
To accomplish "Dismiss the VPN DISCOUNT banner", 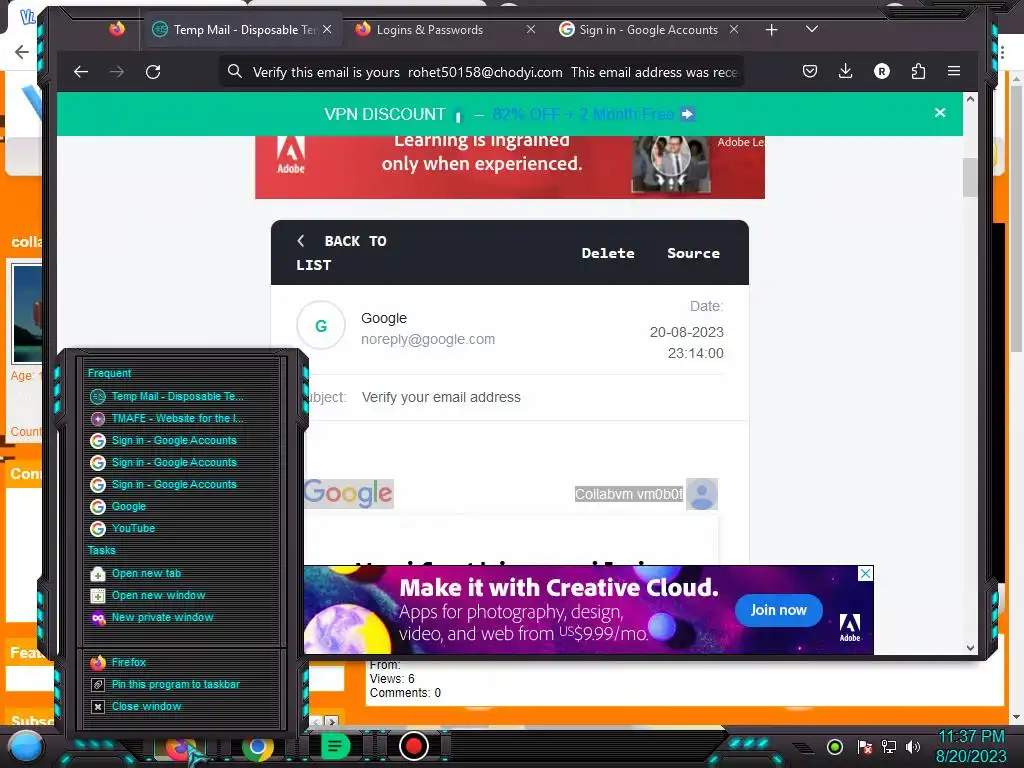I will point(940,113).
